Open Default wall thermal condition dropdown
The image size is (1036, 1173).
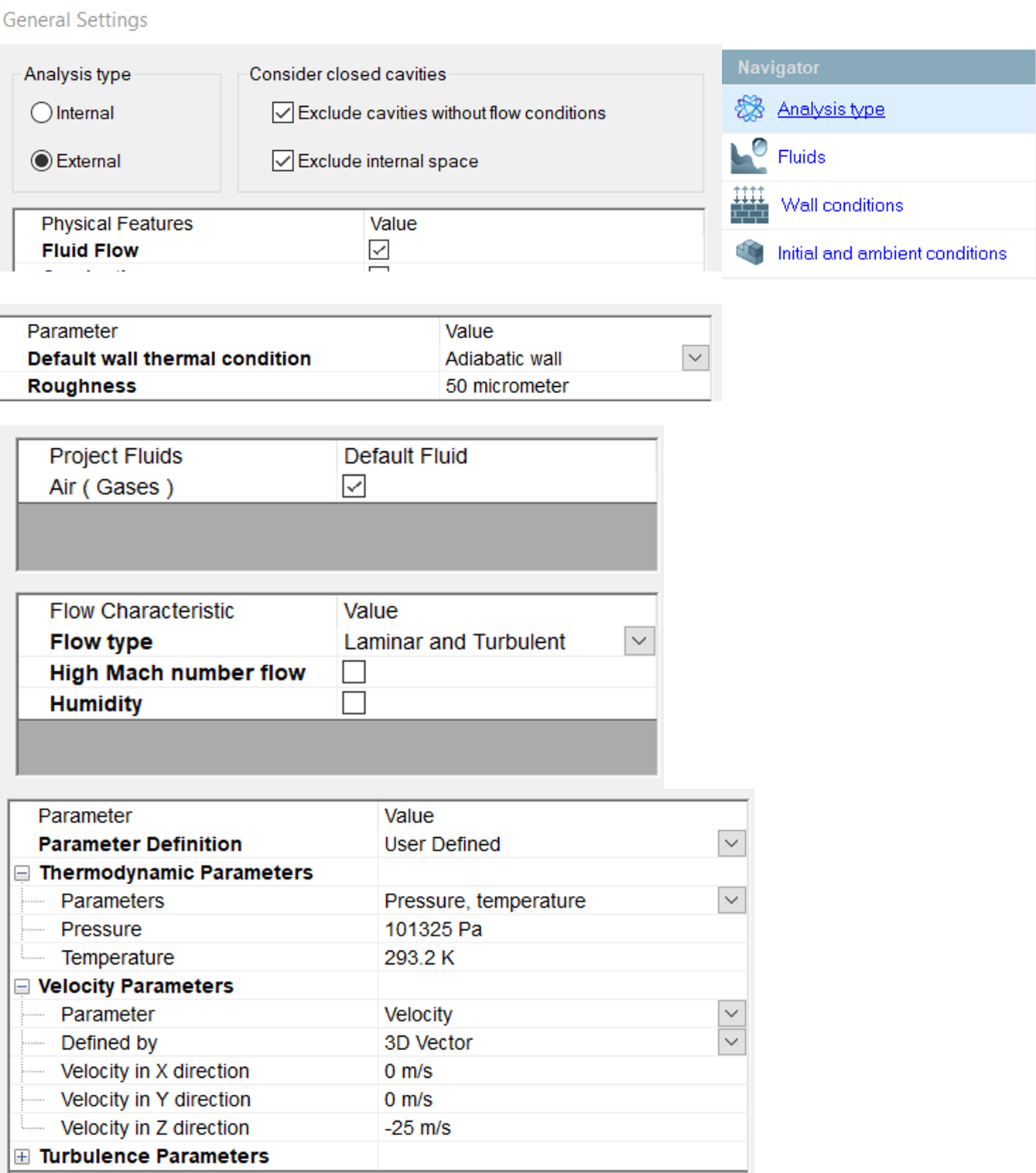[x=695, y=358]
